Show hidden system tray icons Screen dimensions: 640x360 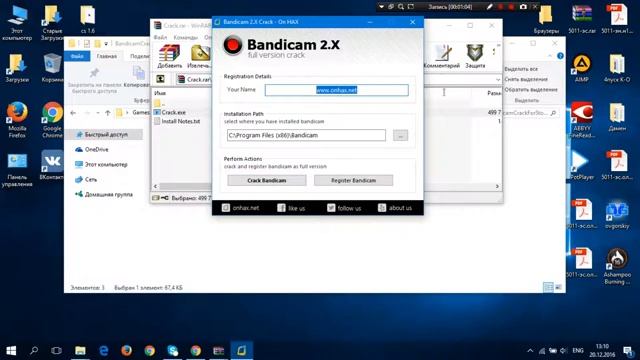(x=530, y=351)
